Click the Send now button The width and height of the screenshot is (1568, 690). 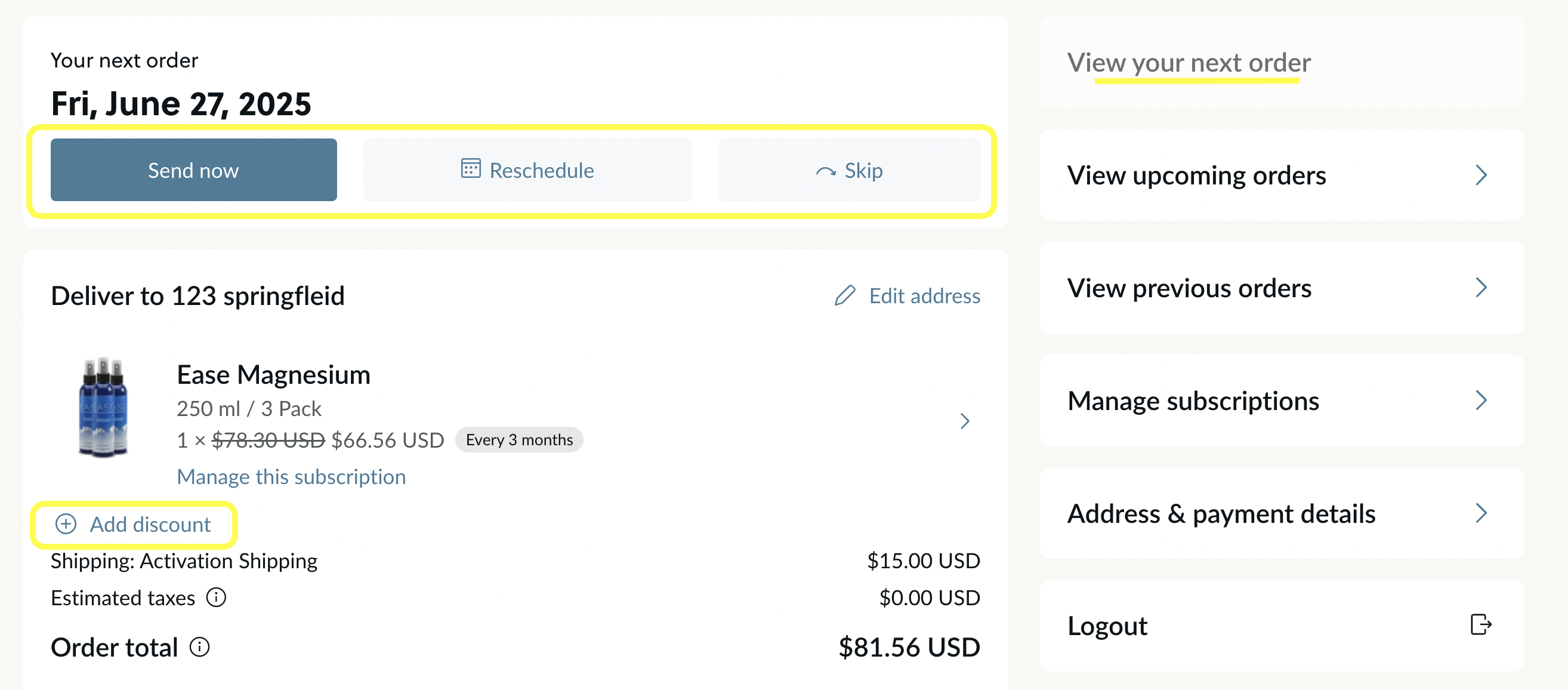tap(193, 170)
